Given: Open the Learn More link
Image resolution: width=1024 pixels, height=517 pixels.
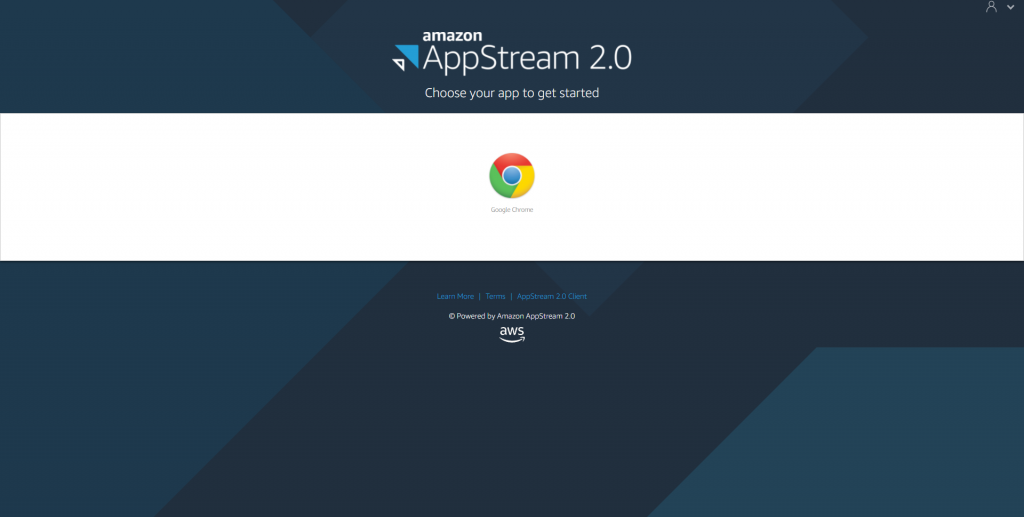Looking at the screenshot, I should 455,296.
